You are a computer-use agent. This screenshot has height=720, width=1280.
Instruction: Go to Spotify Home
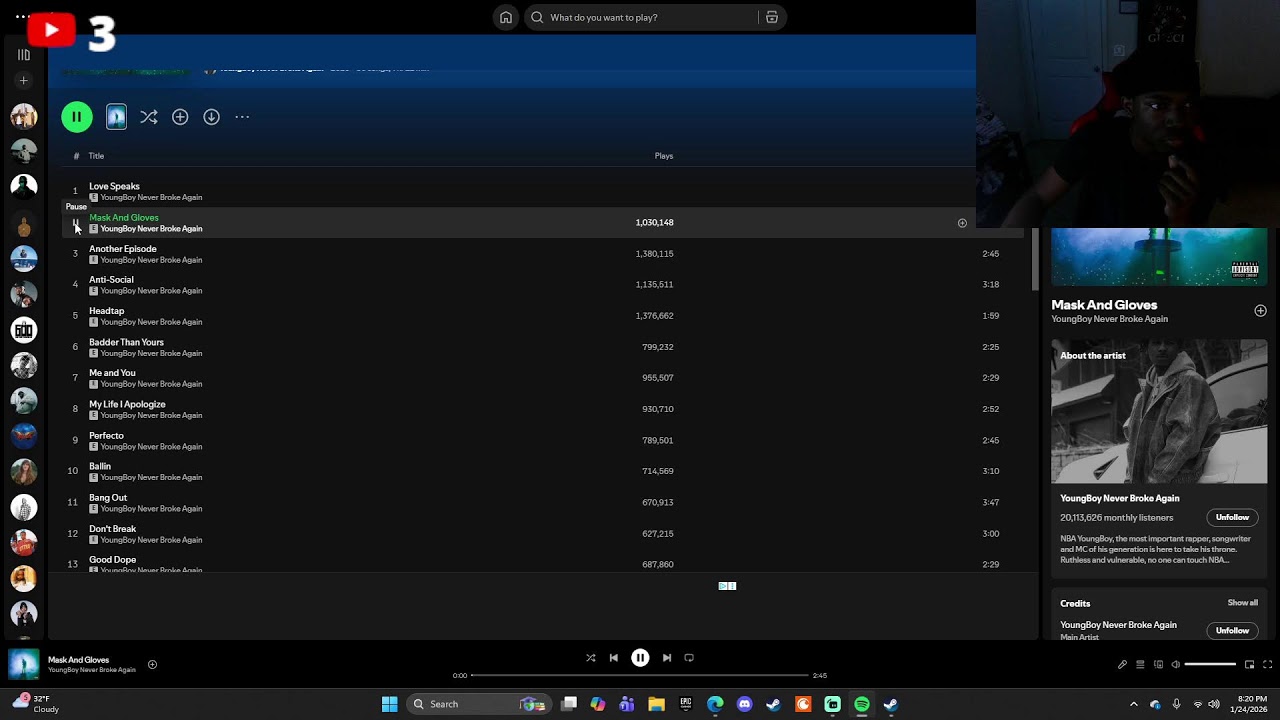(x=506, y=17)
